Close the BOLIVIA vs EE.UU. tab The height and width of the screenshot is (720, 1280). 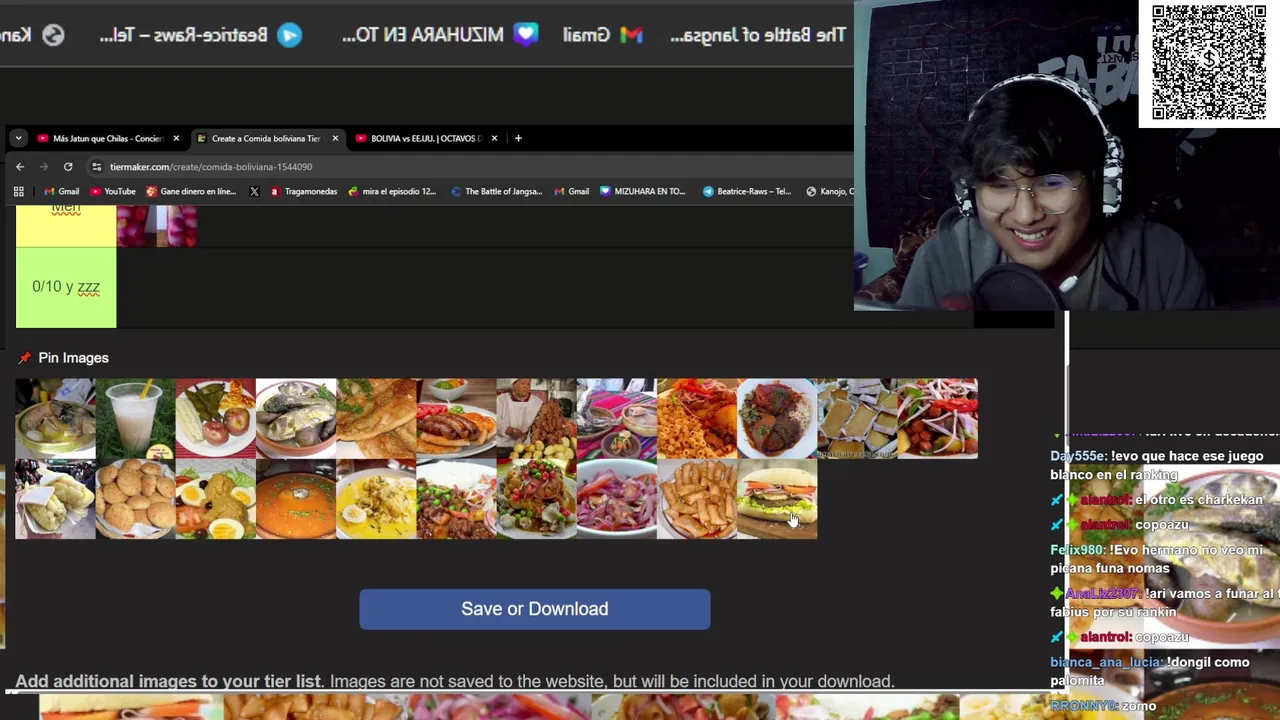pyautogui.click(x=494, y=138)
